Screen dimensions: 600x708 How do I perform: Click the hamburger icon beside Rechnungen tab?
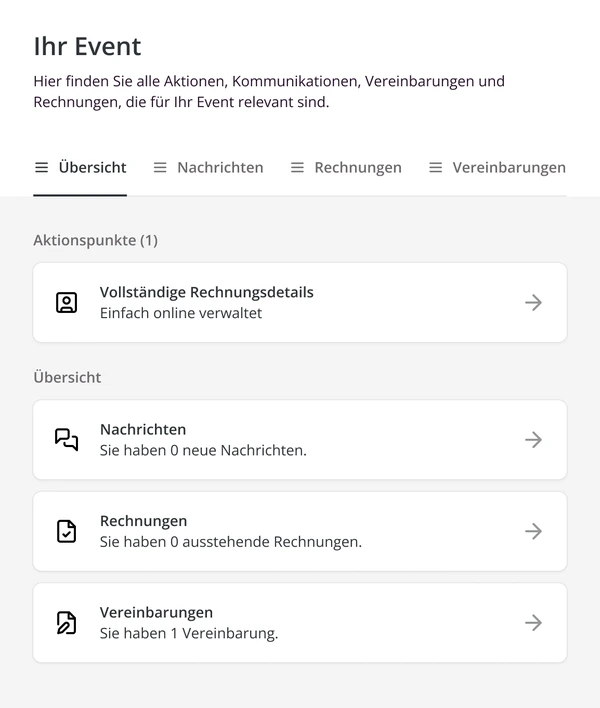(297, 168)
